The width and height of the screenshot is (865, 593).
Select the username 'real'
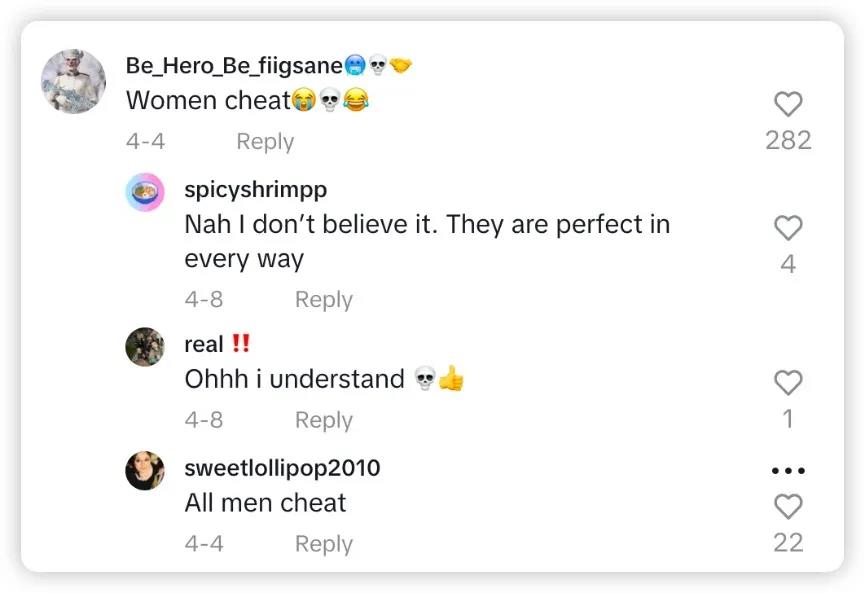point(204,345)
